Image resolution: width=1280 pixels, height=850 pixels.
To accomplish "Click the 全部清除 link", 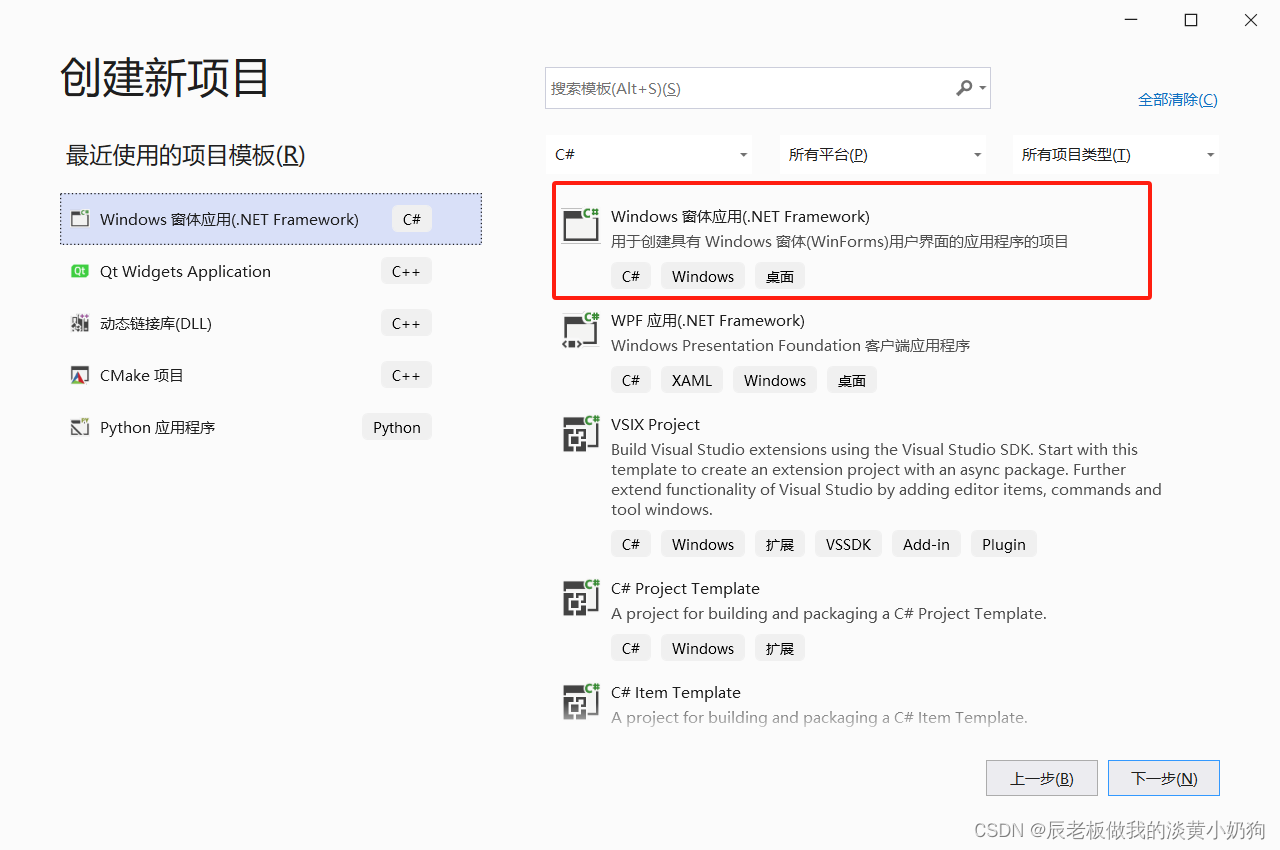I will point(1177,99).
